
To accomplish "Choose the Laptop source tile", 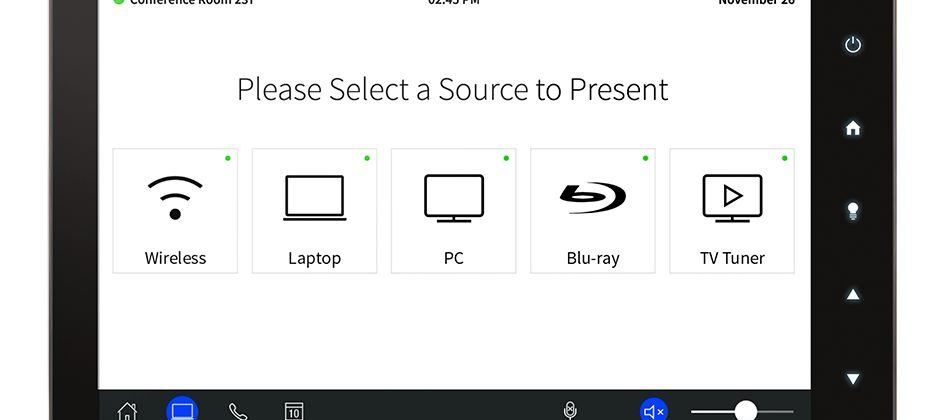I will pyautogui.click(x=315, y=211).
